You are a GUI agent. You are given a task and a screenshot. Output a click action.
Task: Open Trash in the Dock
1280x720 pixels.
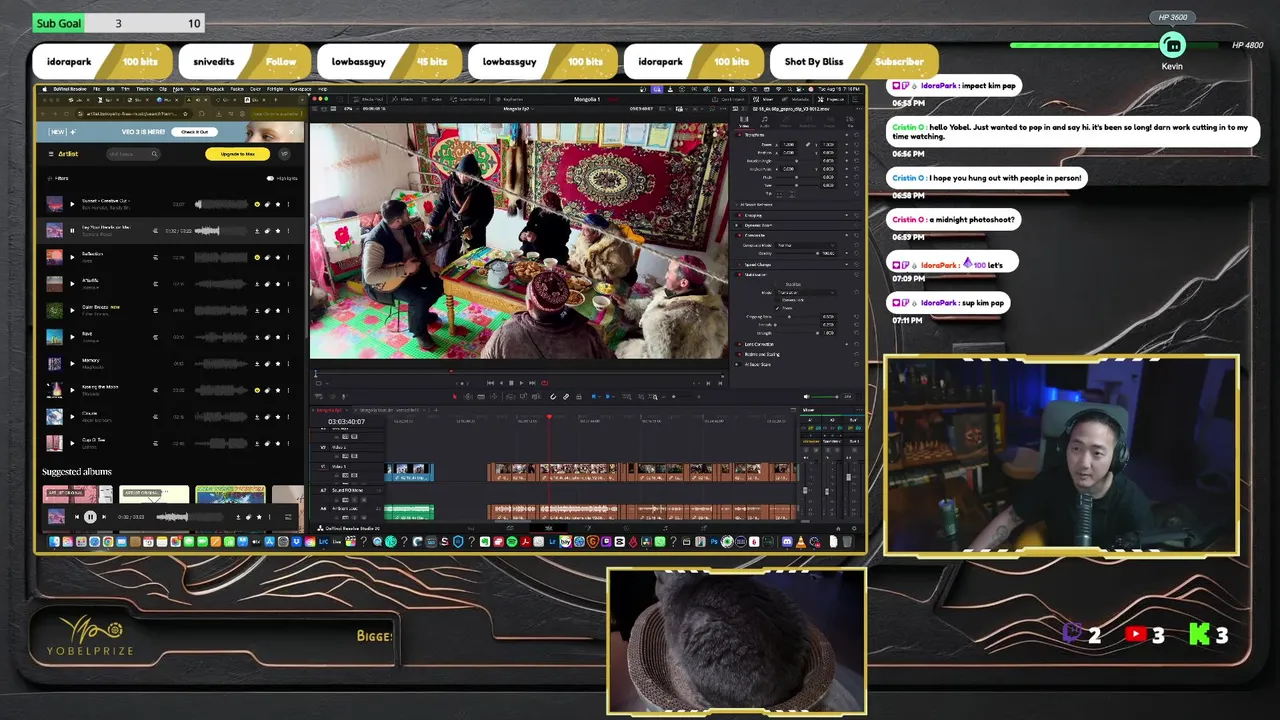(847, 541)
